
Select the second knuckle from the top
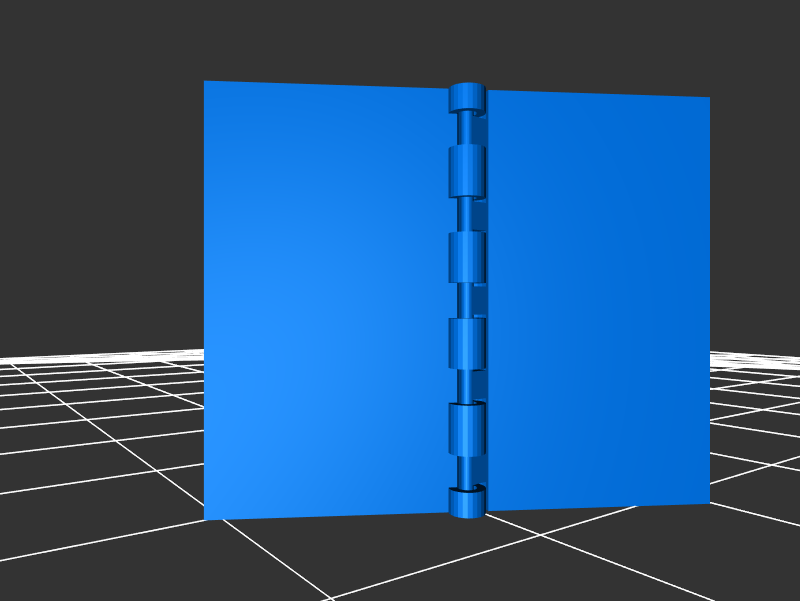(466, 170)
